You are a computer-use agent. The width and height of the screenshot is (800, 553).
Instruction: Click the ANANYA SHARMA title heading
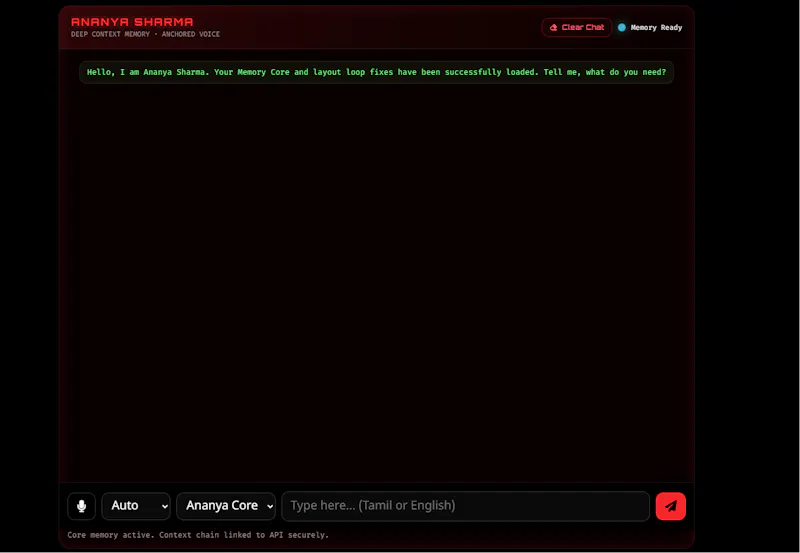pyautogui.click(x=132, y=22)
